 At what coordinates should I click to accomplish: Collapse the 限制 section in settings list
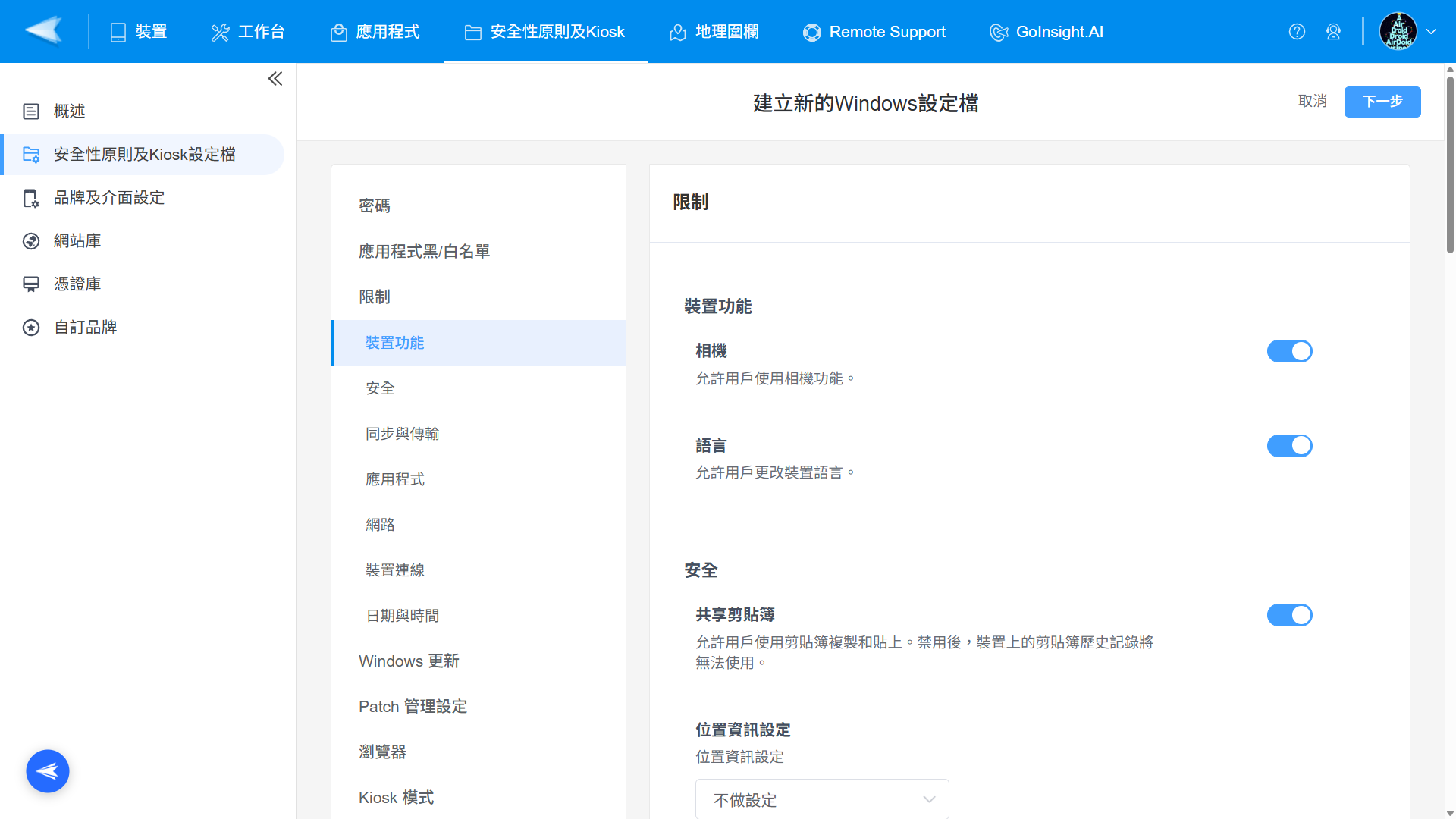tap(375, 297)
